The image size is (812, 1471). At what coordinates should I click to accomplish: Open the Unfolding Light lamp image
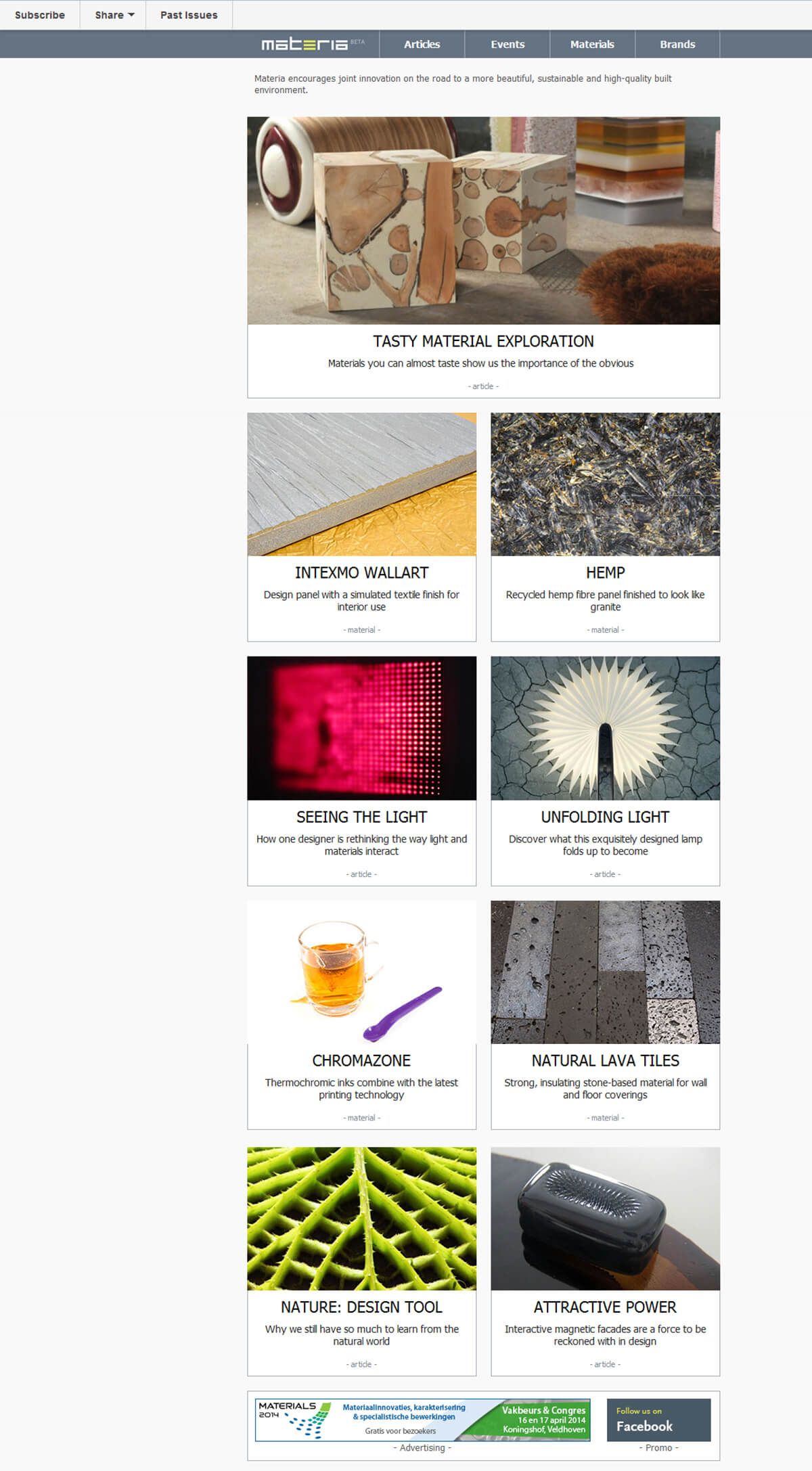605,728
